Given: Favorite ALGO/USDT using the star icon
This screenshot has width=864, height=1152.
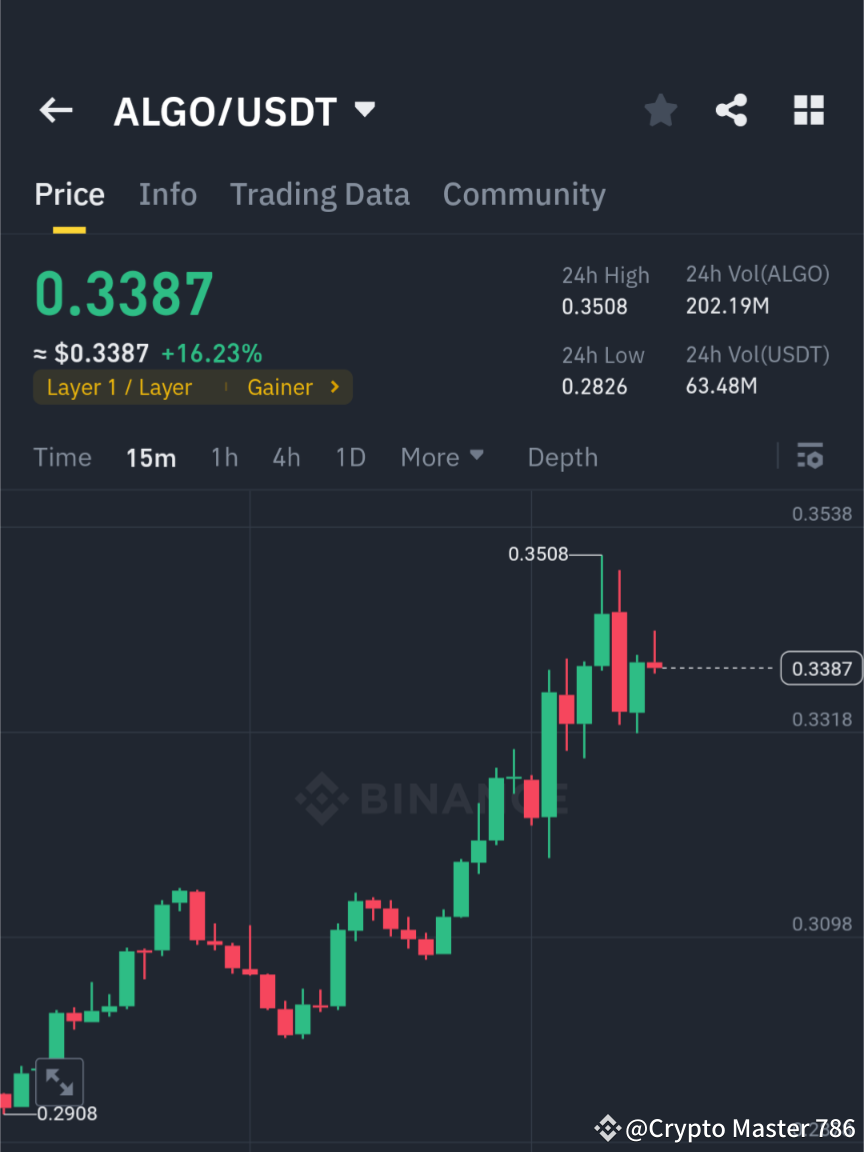Looking at the screenshot, I should [660, 110].
